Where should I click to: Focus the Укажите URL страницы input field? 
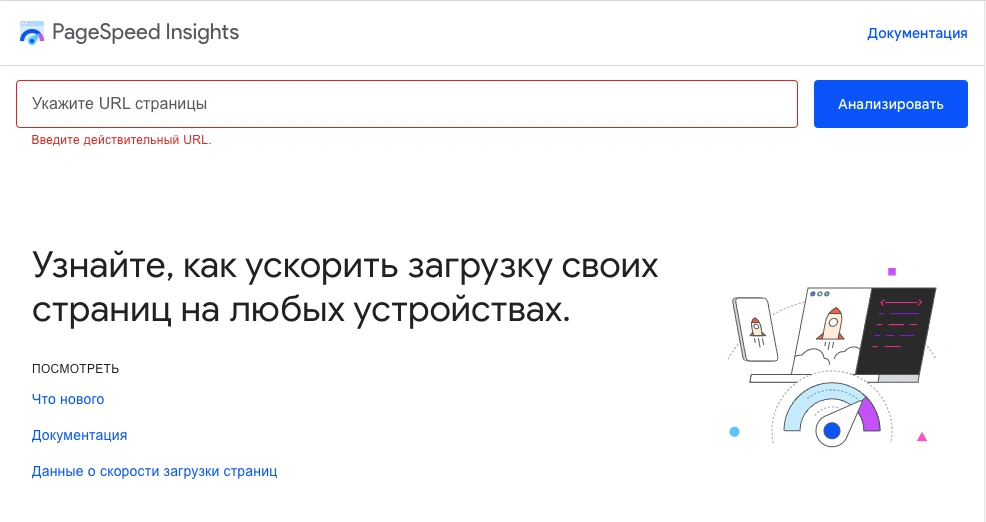[407, 104]
